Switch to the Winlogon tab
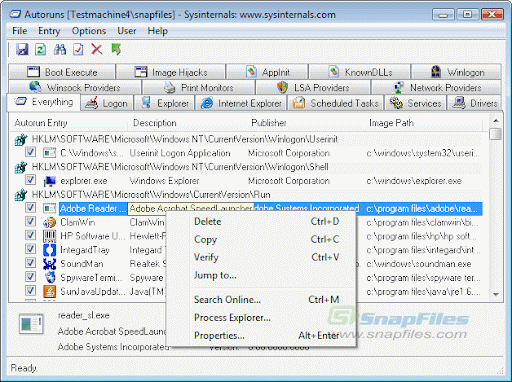This screenshot has height=382, width=512. pos(456,72)
